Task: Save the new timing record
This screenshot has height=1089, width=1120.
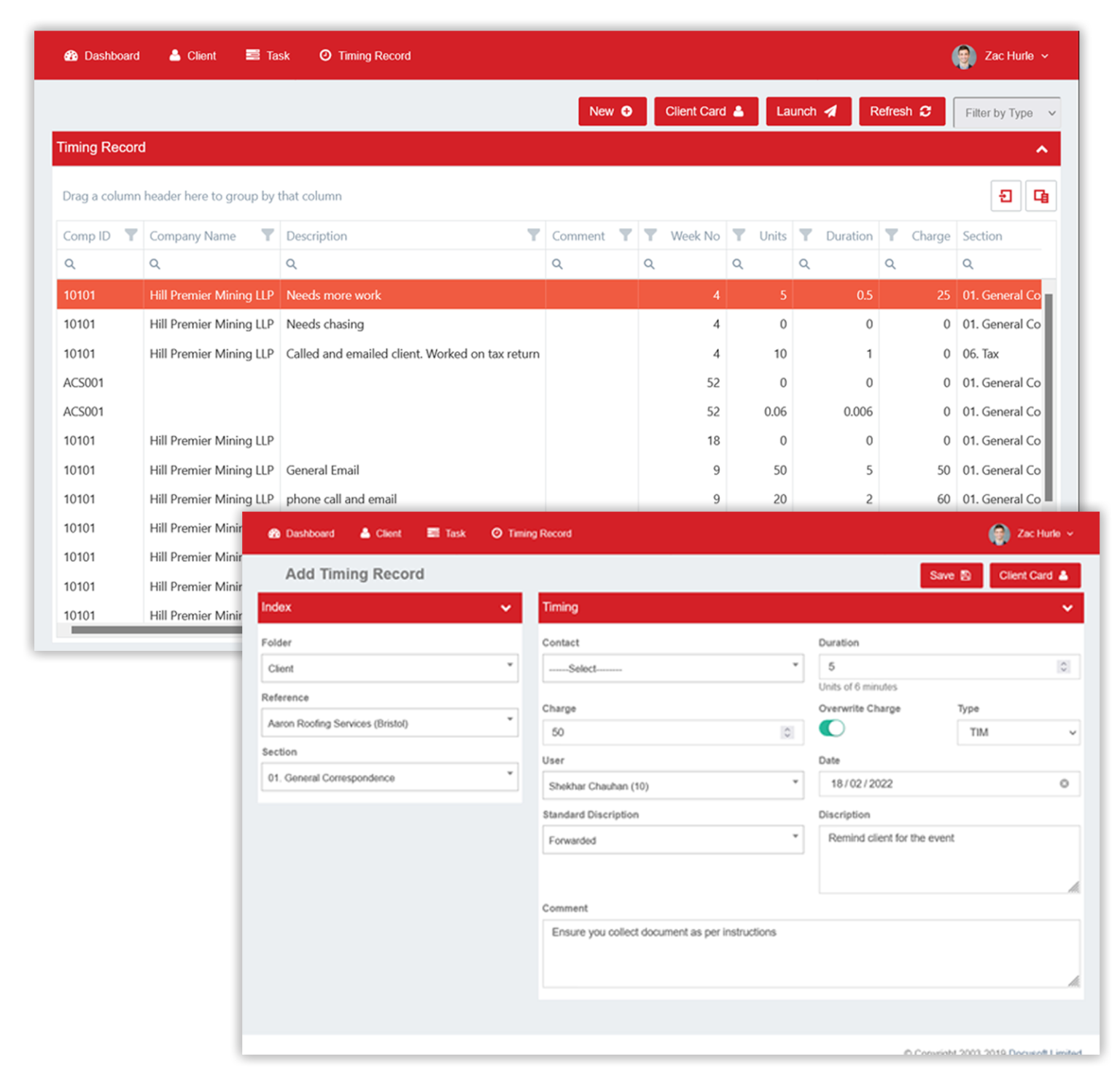Action: 951,575
